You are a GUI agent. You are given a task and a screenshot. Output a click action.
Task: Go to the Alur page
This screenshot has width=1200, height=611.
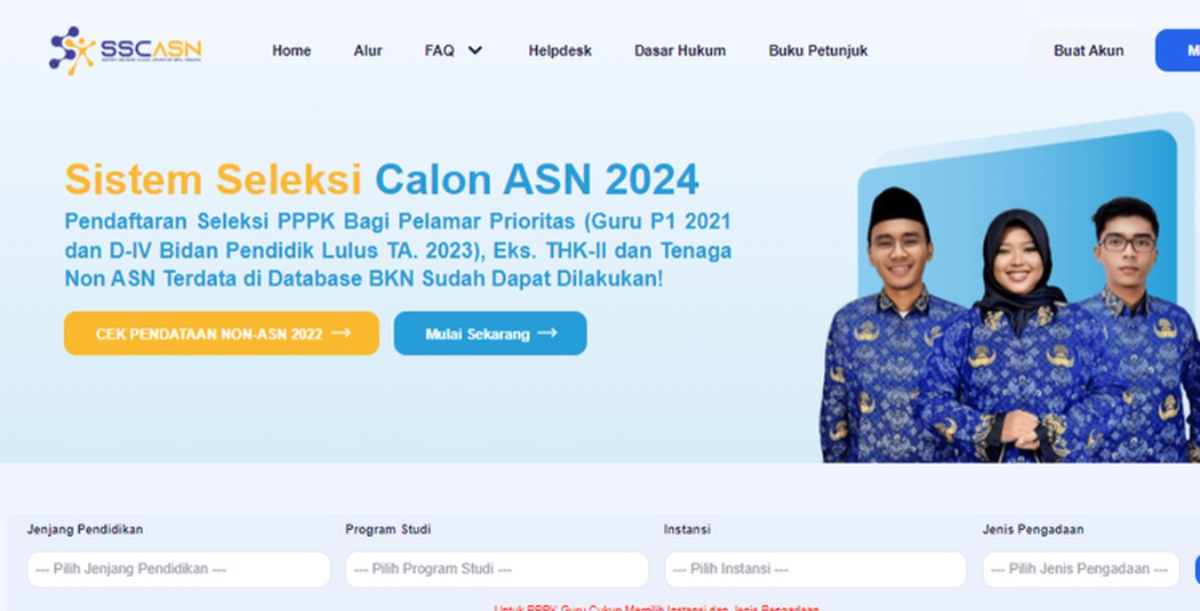[x=368, y=50]
